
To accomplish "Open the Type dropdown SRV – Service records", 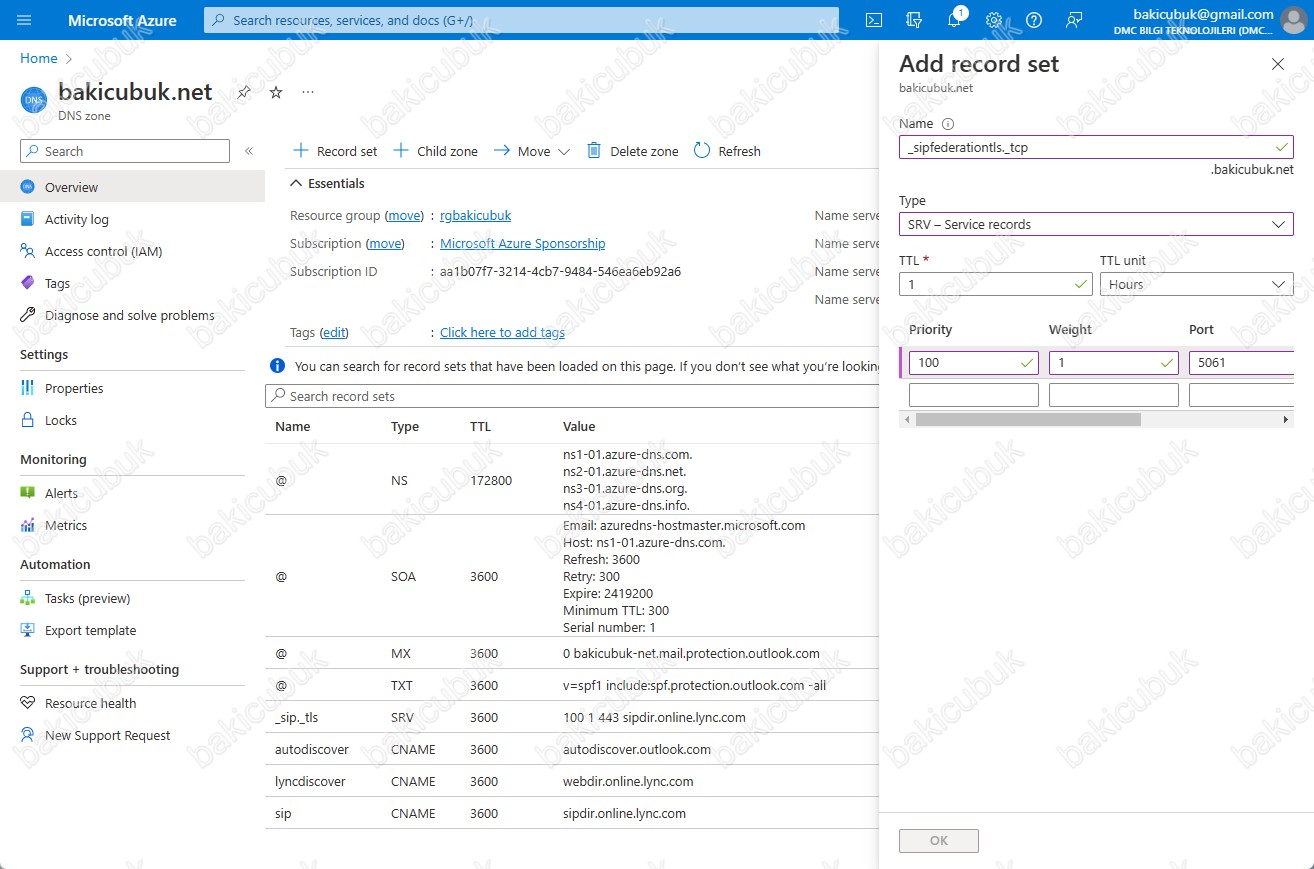I will (1096, 224).
